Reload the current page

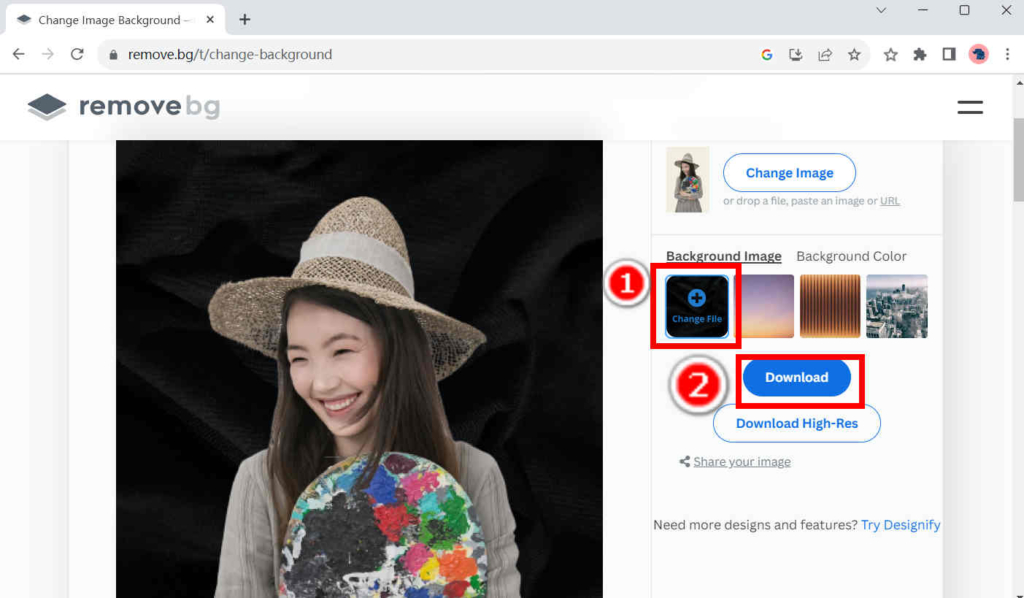(77, 54)
